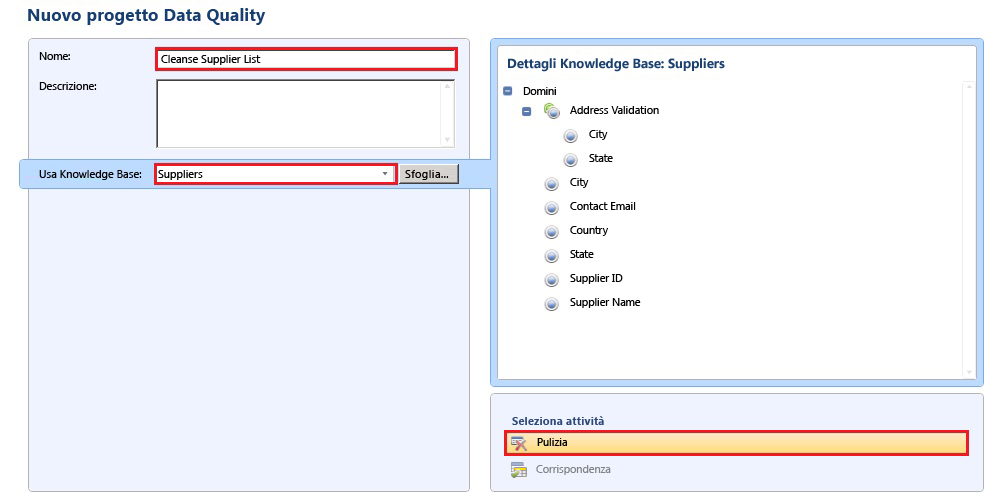Click the Supplier ID domain icon

(551, 279)
